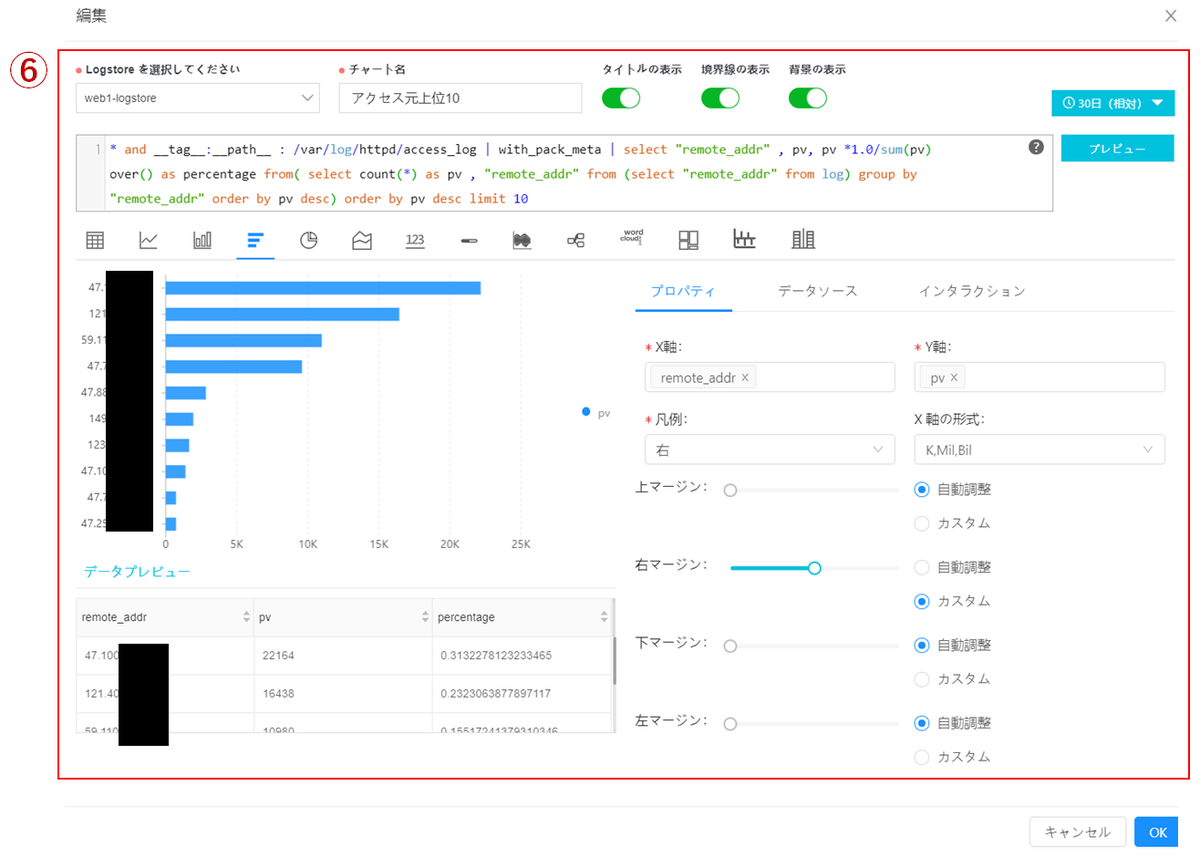The width and height of the screenshot is (1200, 858).
Task: Click the データプレビュー heading link
Action: pos(137,571)
